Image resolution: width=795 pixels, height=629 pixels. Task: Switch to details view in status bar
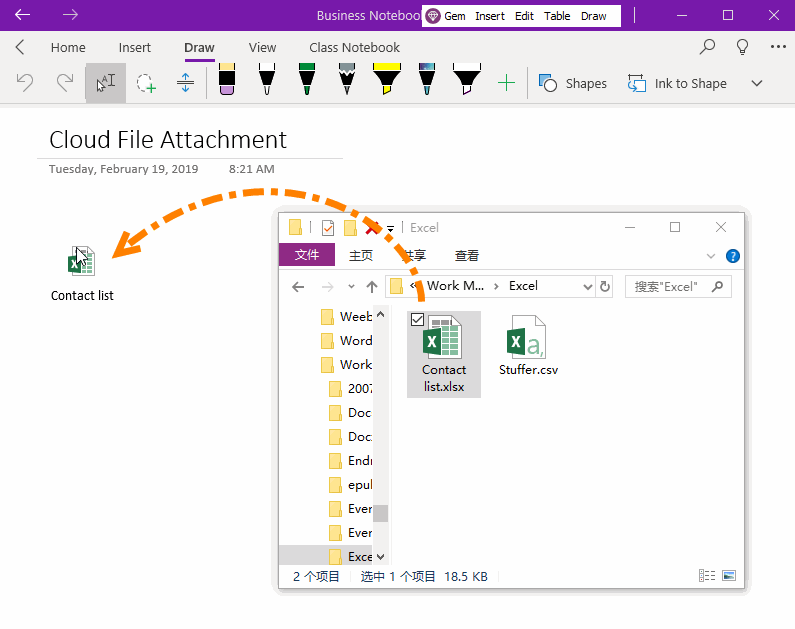coord(707,576)
